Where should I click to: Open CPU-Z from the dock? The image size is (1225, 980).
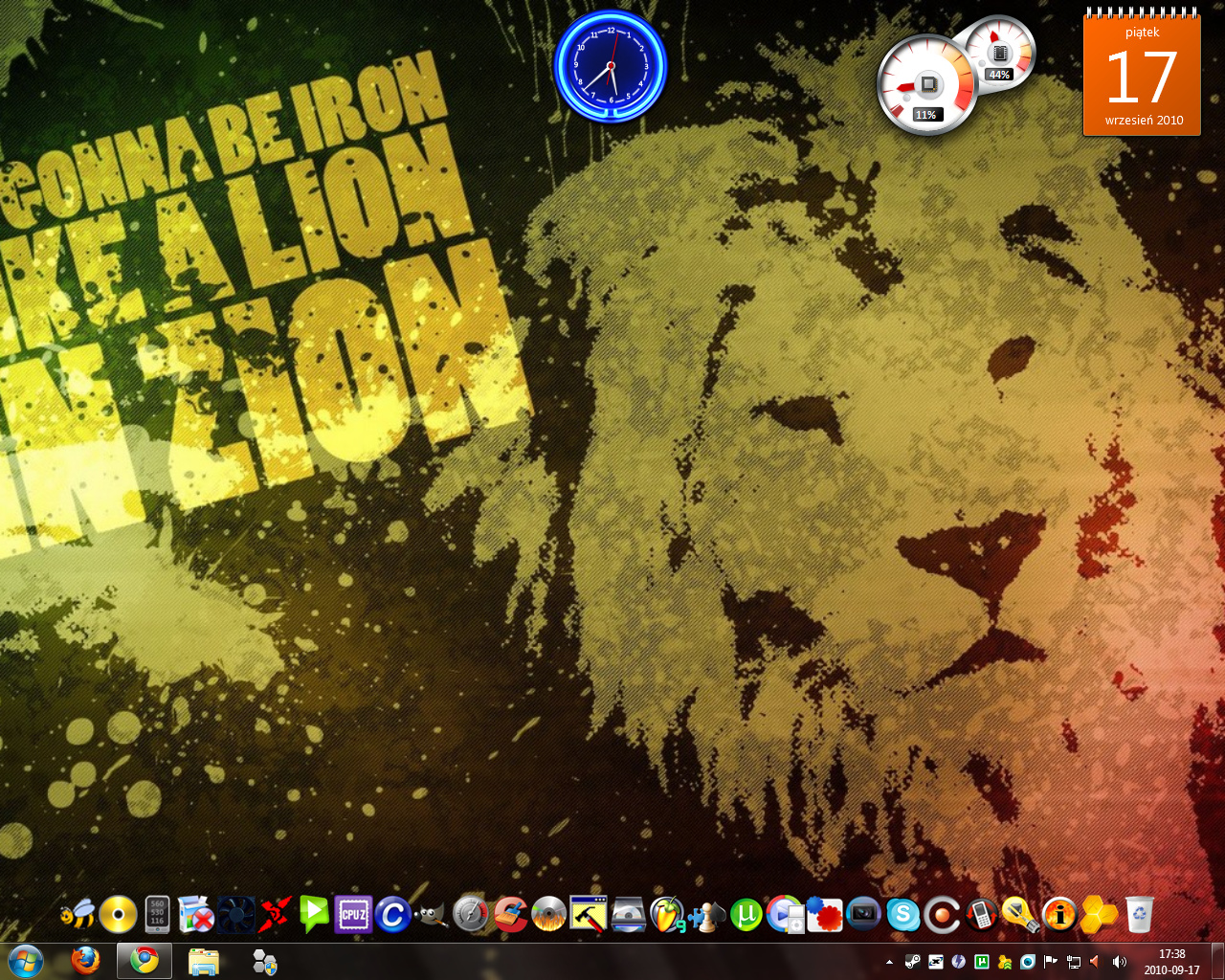[x=353, y=915]
